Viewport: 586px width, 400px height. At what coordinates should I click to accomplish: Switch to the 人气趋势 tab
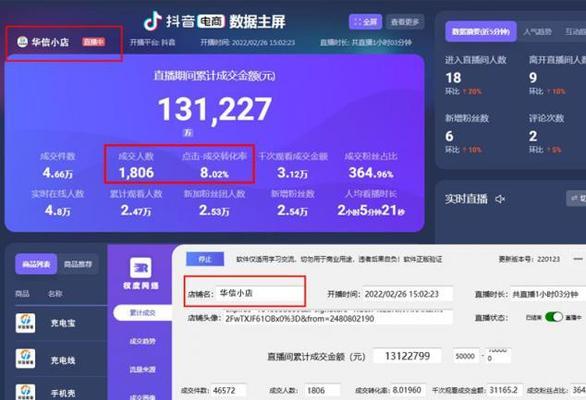pyautogui.click(x=537, y=32)
